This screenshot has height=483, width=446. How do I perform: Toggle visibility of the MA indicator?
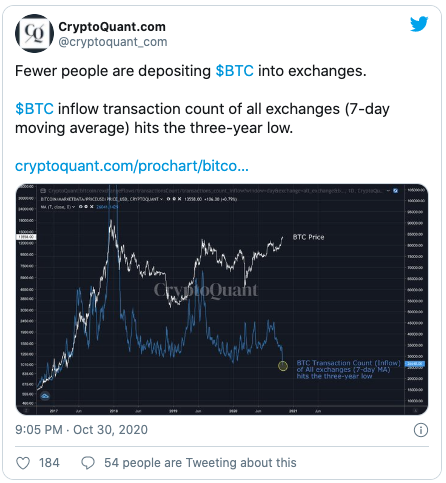80,207
